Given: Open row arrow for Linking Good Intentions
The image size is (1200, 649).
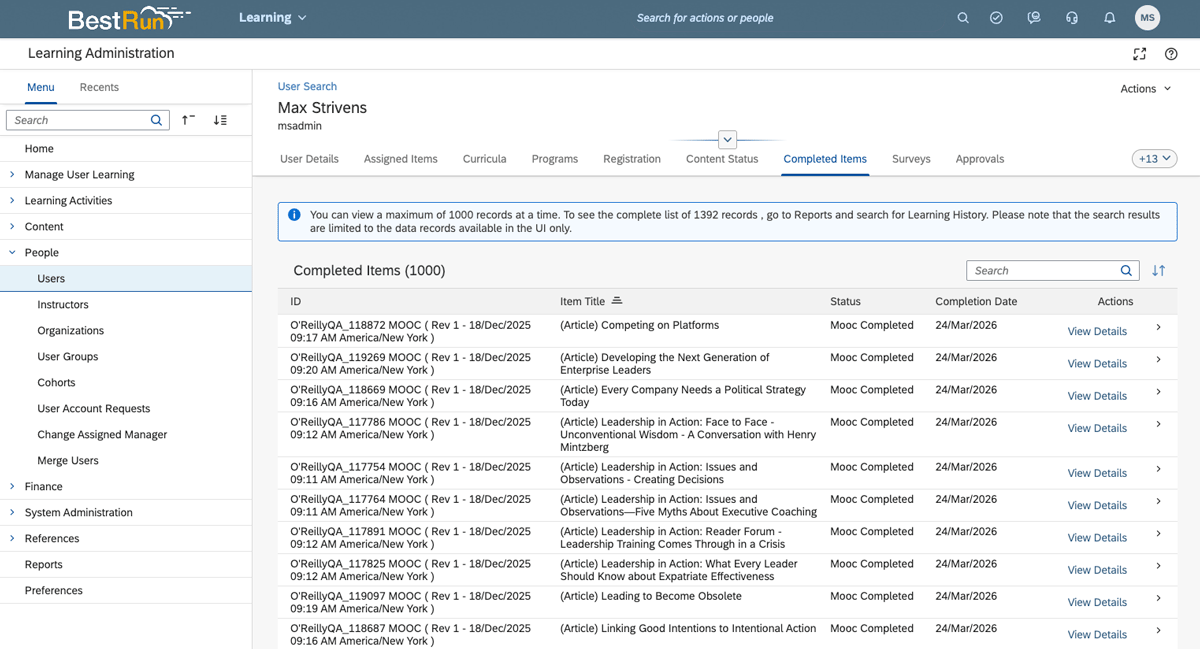Looking at the screenshot, I should (x=1158, y=630).
